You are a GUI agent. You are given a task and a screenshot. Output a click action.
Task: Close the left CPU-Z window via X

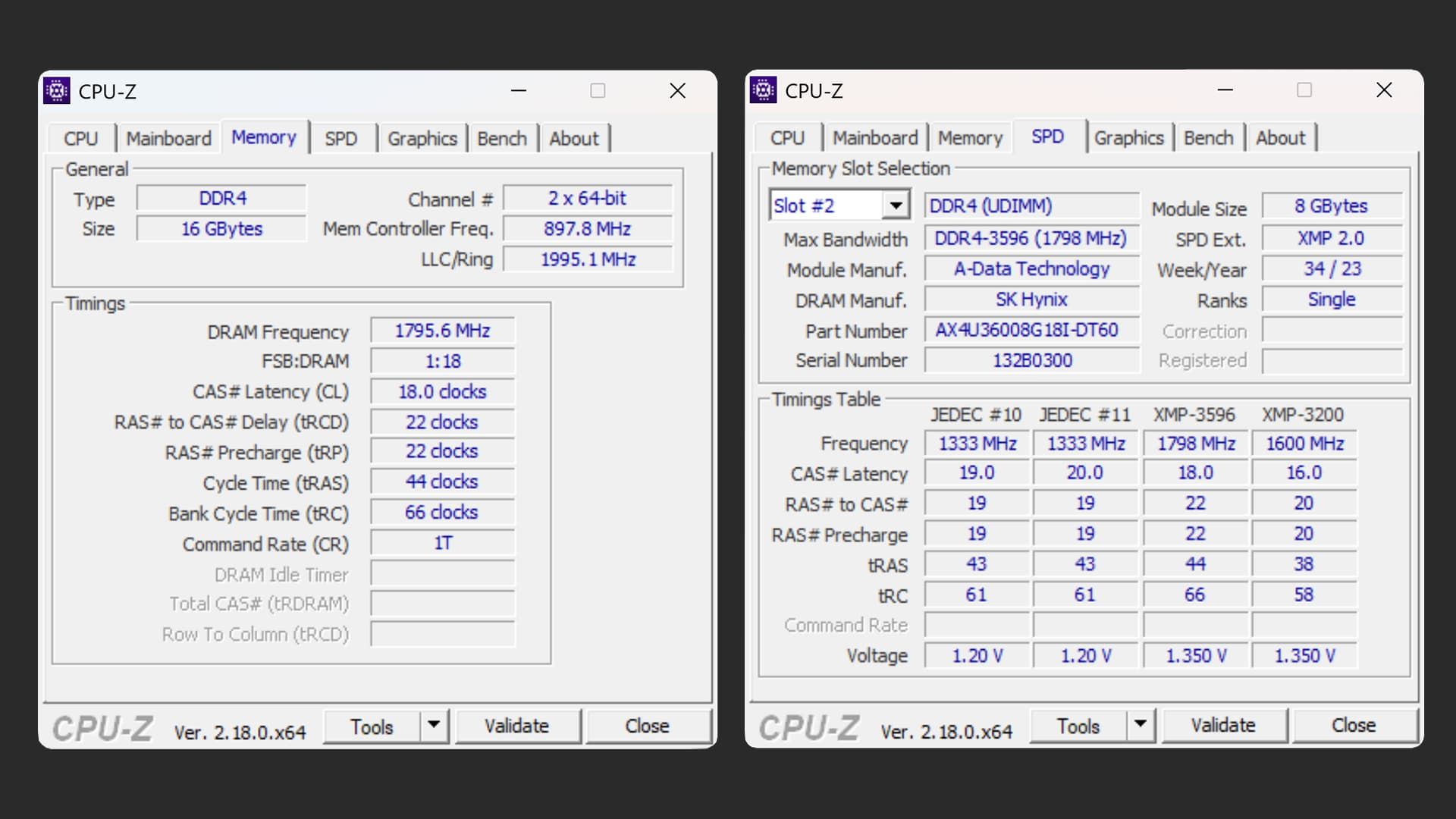coord(678,91)
